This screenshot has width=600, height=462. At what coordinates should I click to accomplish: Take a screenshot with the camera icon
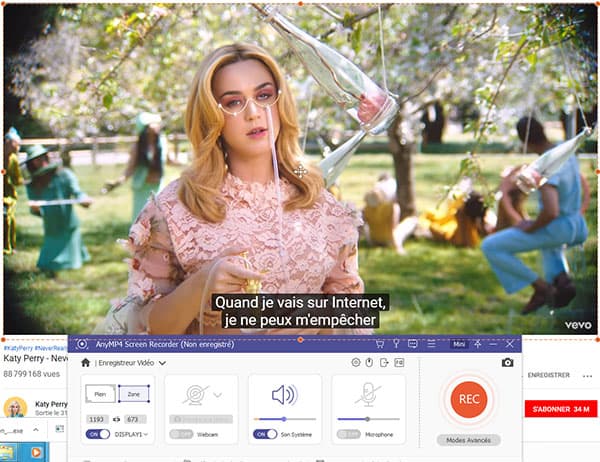click(x=507, y=363)
